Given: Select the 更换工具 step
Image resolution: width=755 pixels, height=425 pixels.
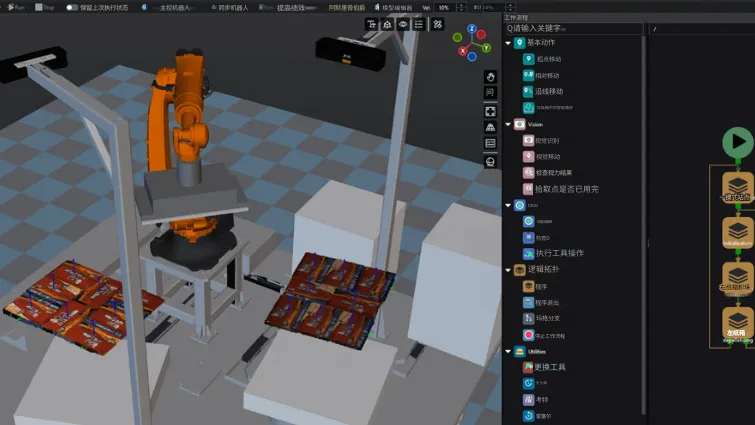Looking at the screenshot, I should 544,367.
